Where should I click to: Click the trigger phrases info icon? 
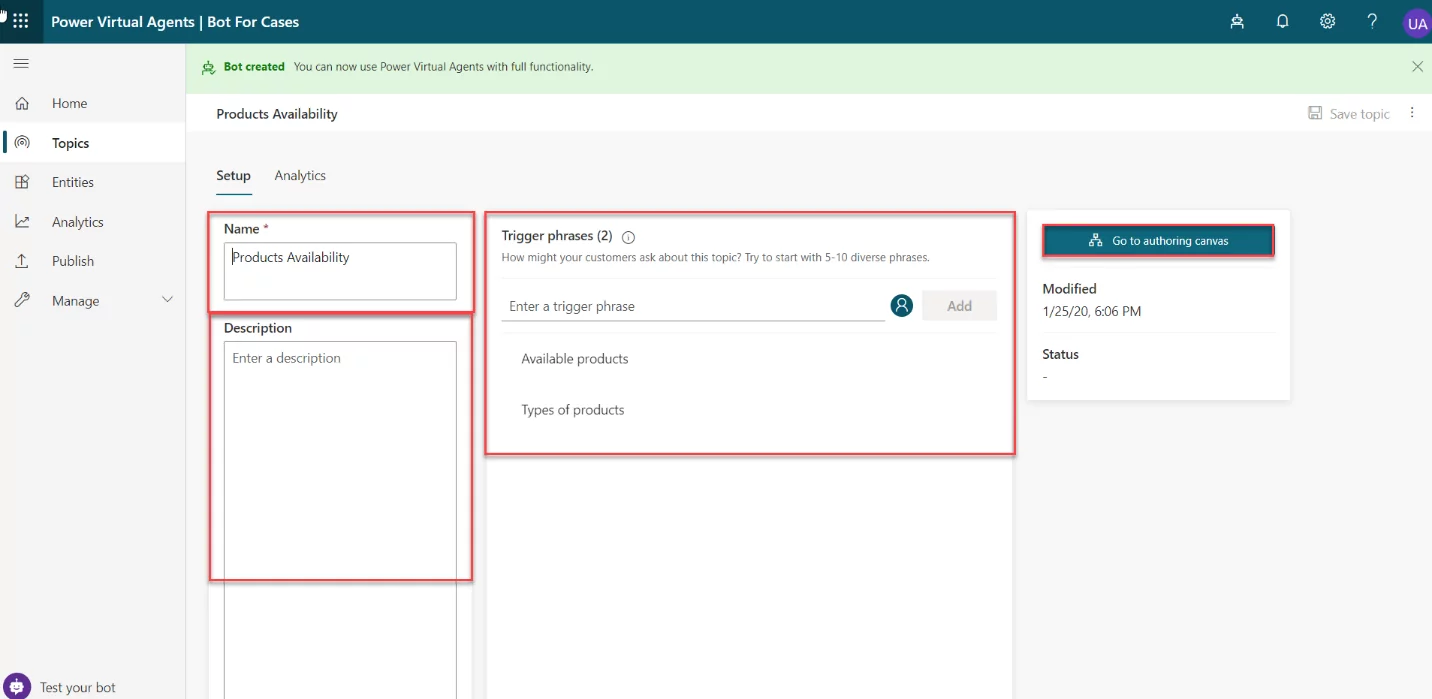click(x=629, y=238)
